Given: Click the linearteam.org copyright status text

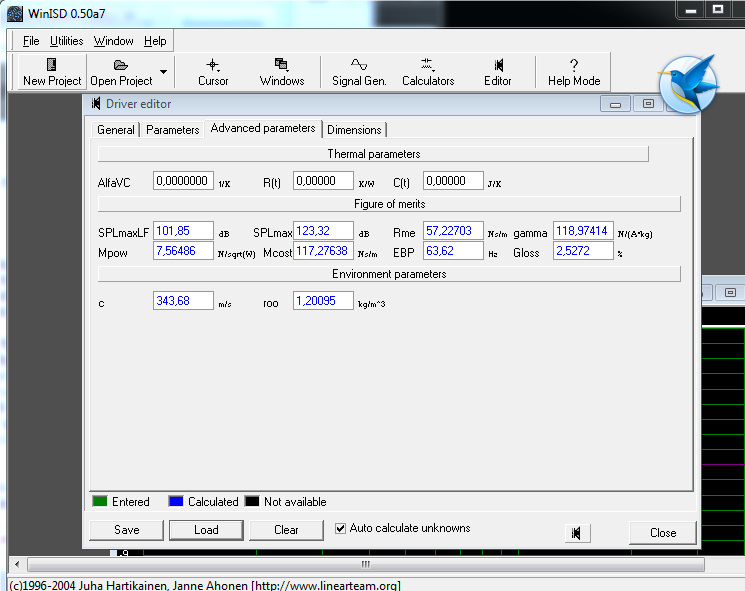Looking at the screenshot, I should tap(205, 585).
